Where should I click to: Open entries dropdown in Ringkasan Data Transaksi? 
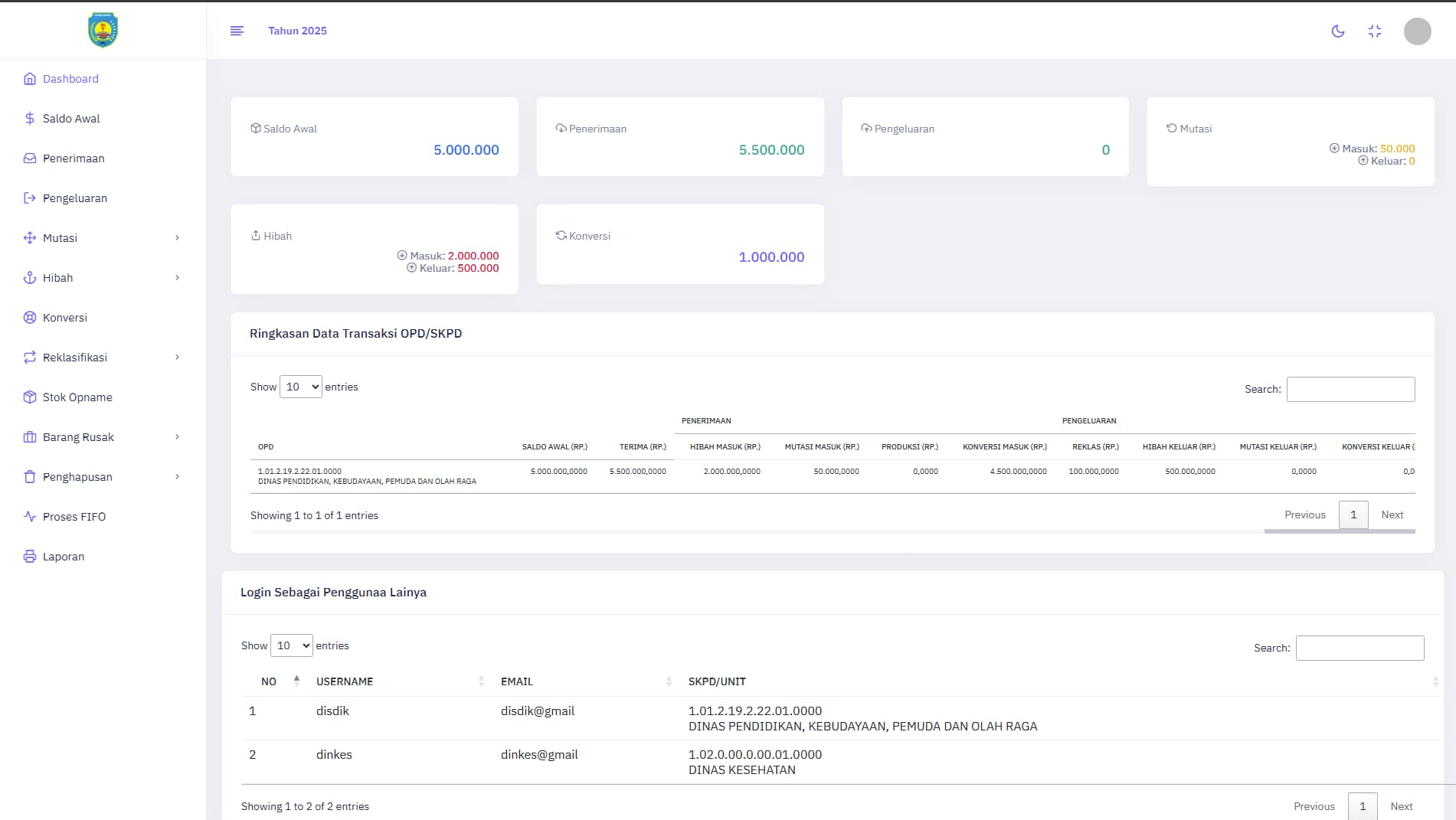coord(300,387)
